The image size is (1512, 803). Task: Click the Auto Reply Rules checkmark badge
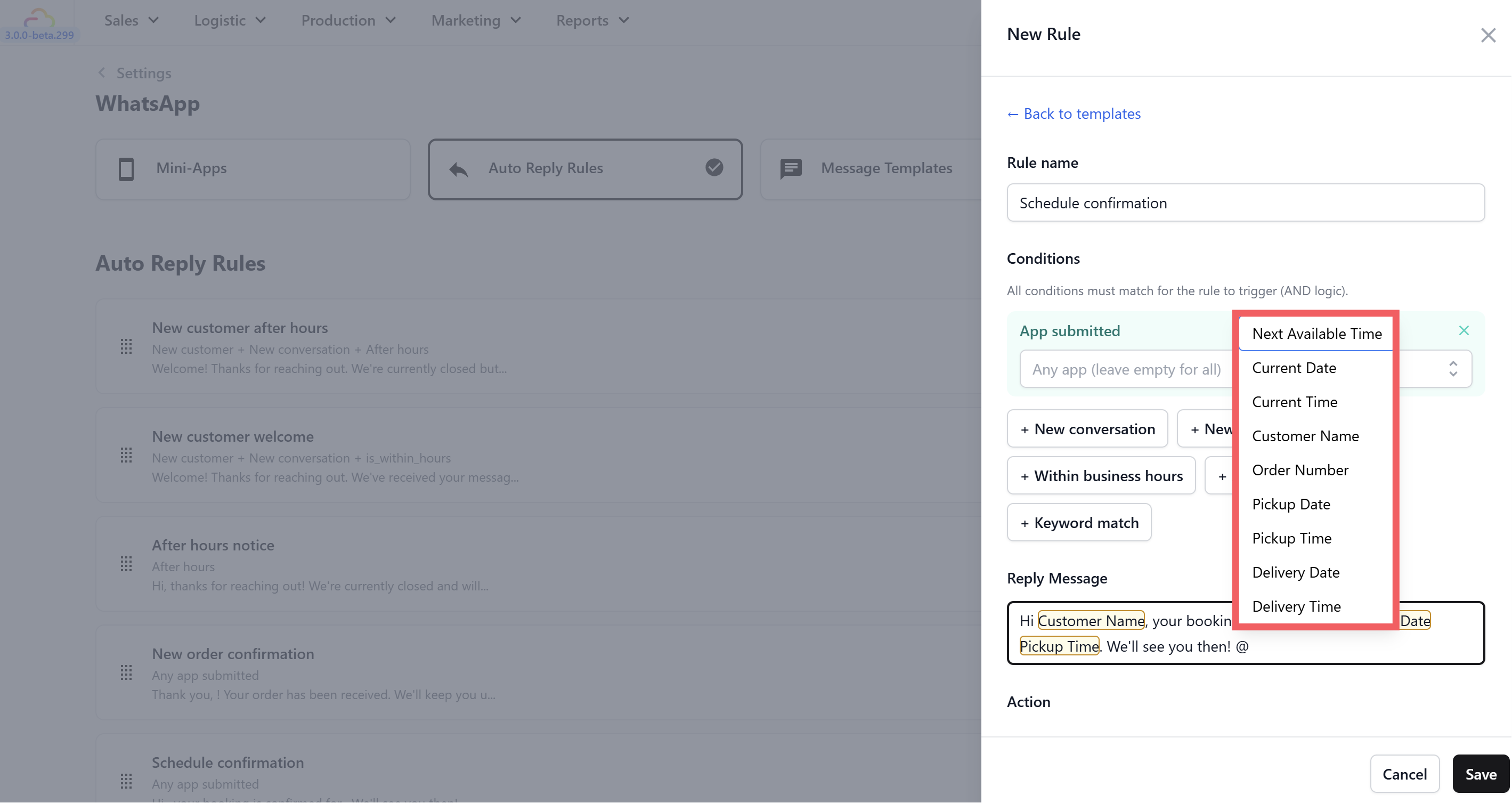coord(714,168)
